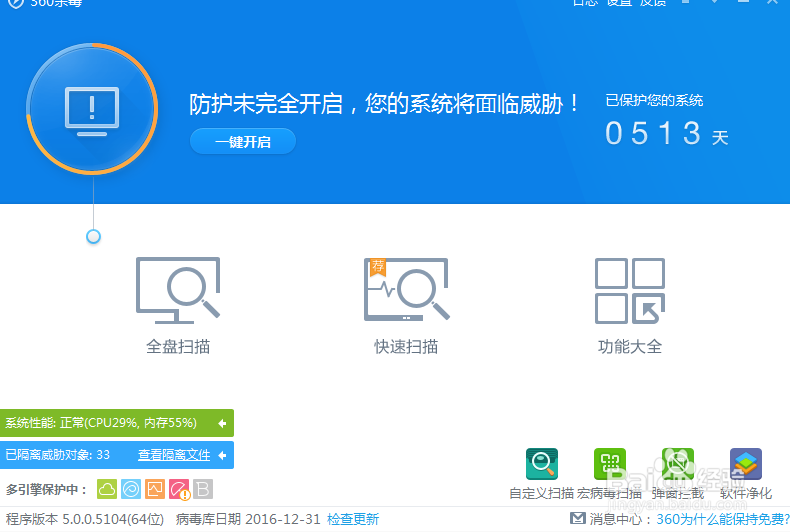
Task: Collapse the green 系统性能 bar arrow
Action: pyautogui.click(x=222, y=423)
